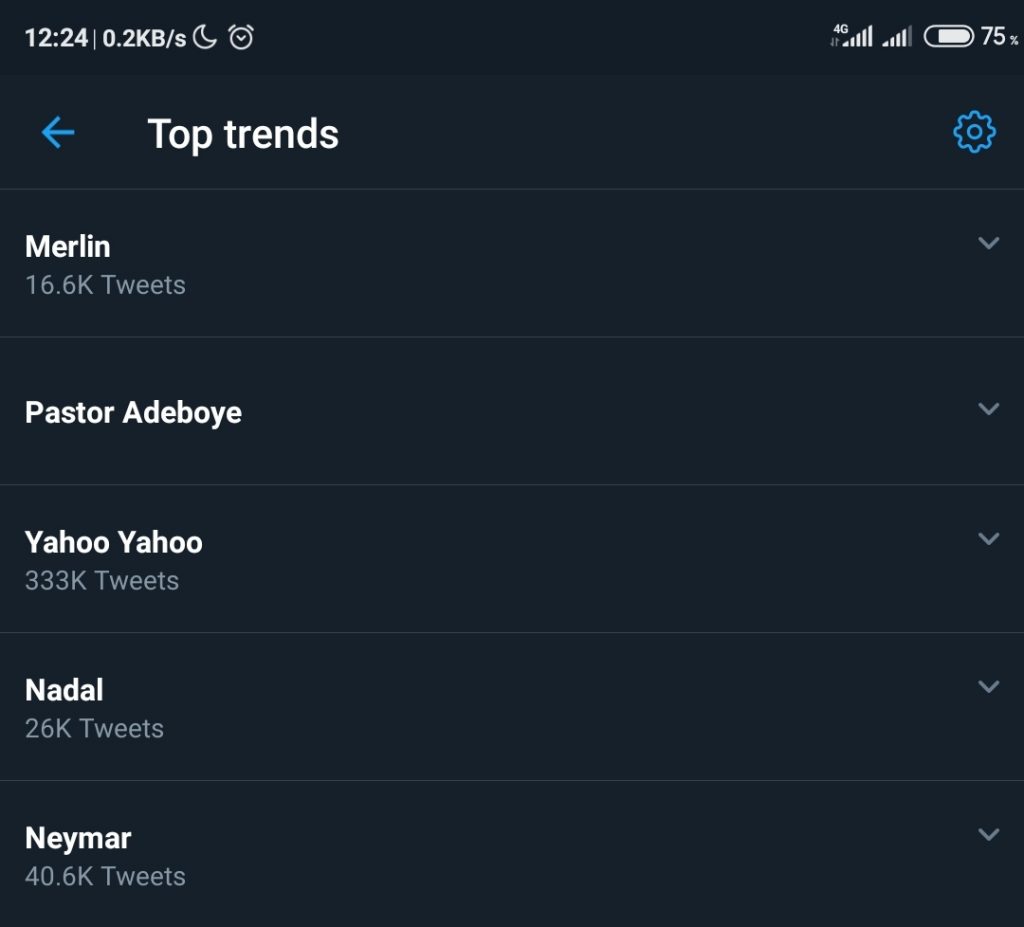Open the Merlin trending topic
1024x927 pixels.
coord(68,246)
